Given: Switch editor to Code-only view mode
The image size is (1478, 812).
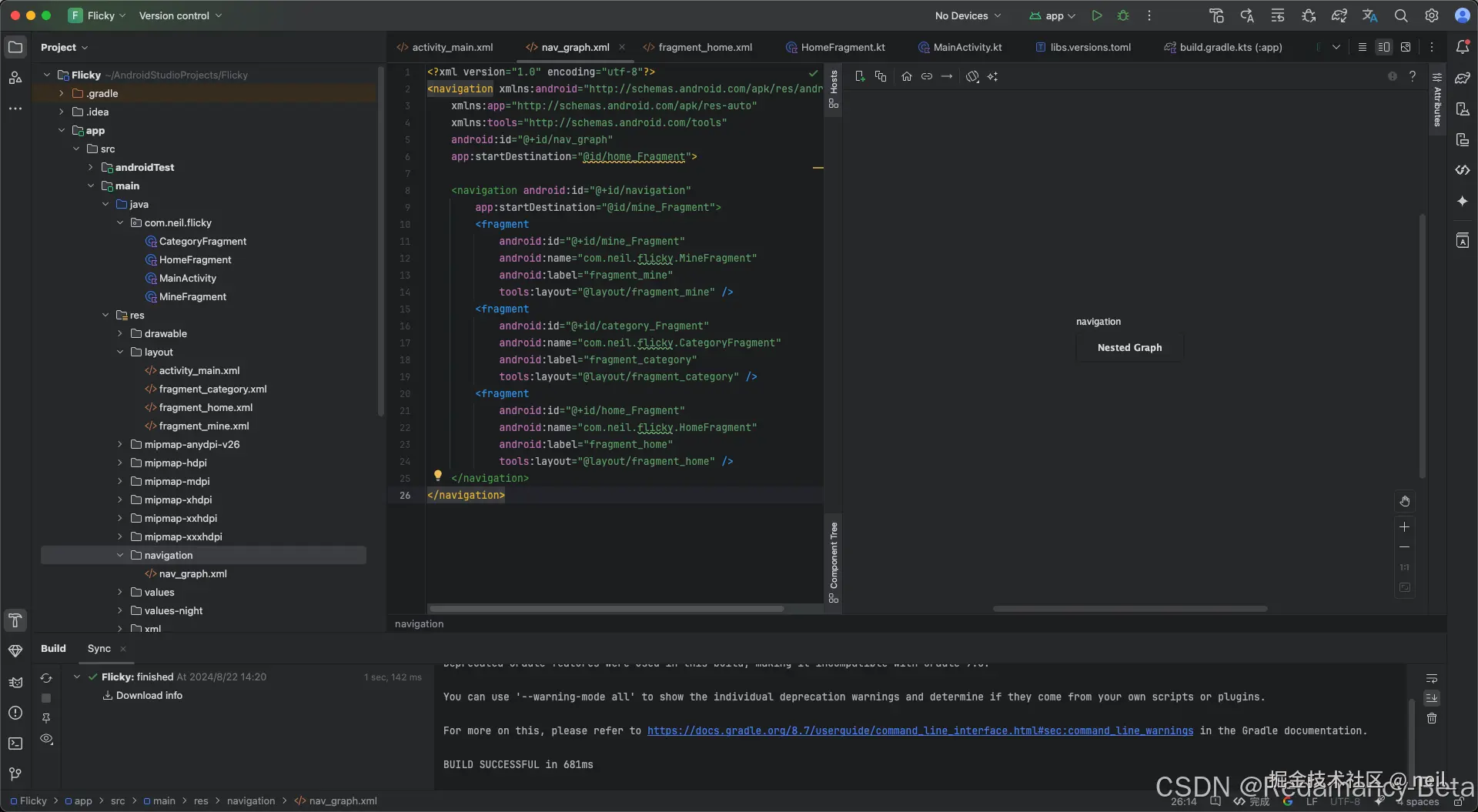Looking at the screenshot, I should (1362, 47).
